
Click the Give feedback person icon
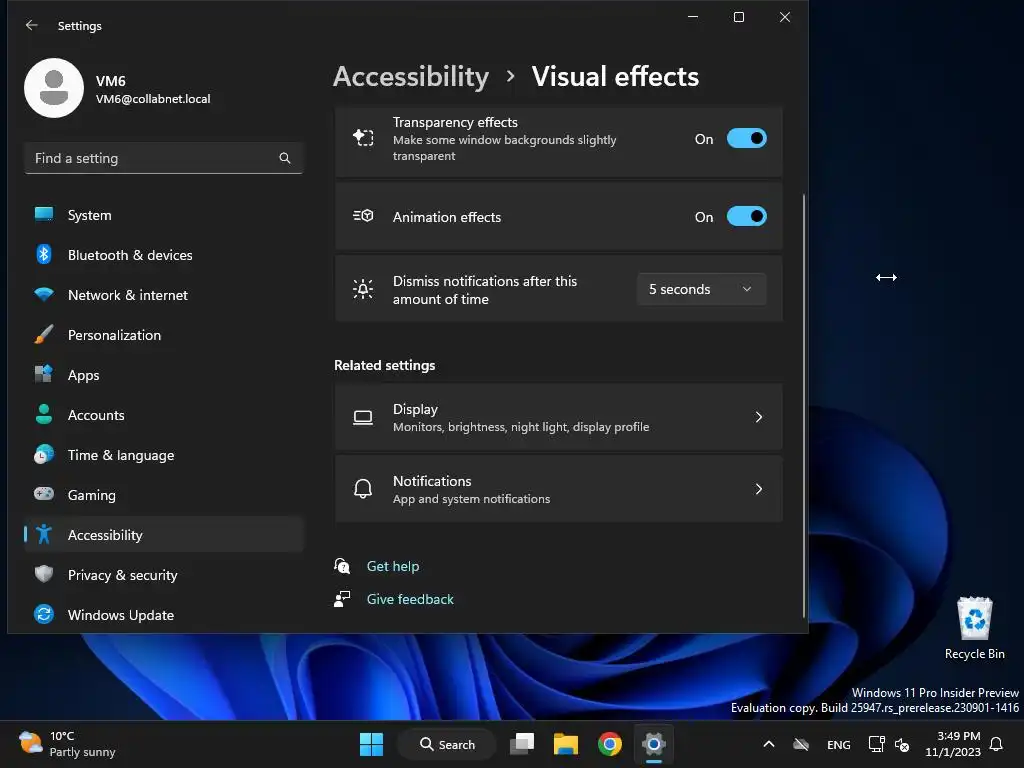pyautogui.click(x=342, y=599)
